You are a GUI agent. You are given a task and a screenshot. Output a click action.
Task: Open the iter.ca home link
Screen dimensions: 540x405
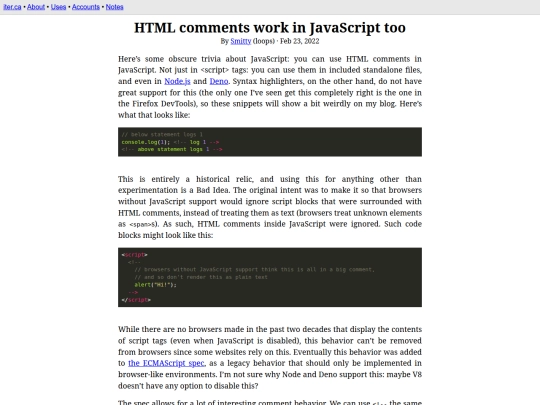pos(12,7)
